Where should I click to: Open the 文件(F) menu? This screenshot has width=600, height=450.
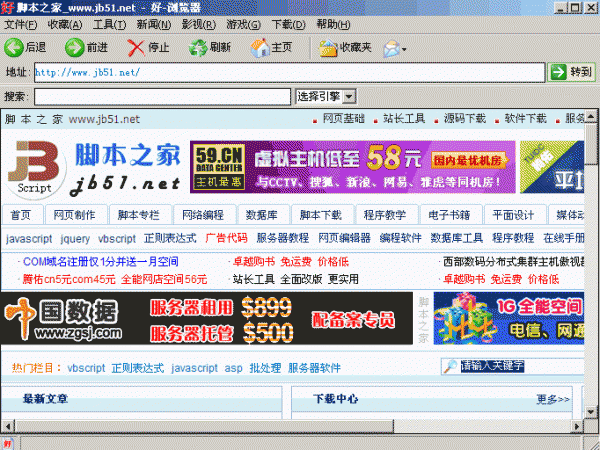coord(20,25)
